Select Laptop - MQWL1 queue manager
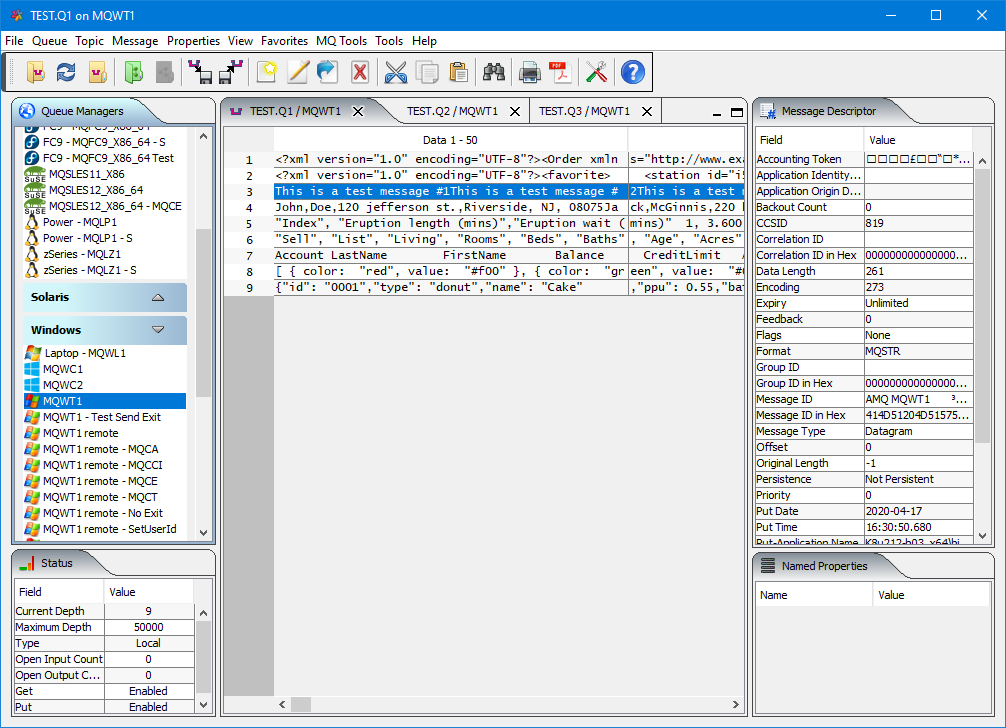The height and width of the screenshot is (728, 1006). point(85,353)
